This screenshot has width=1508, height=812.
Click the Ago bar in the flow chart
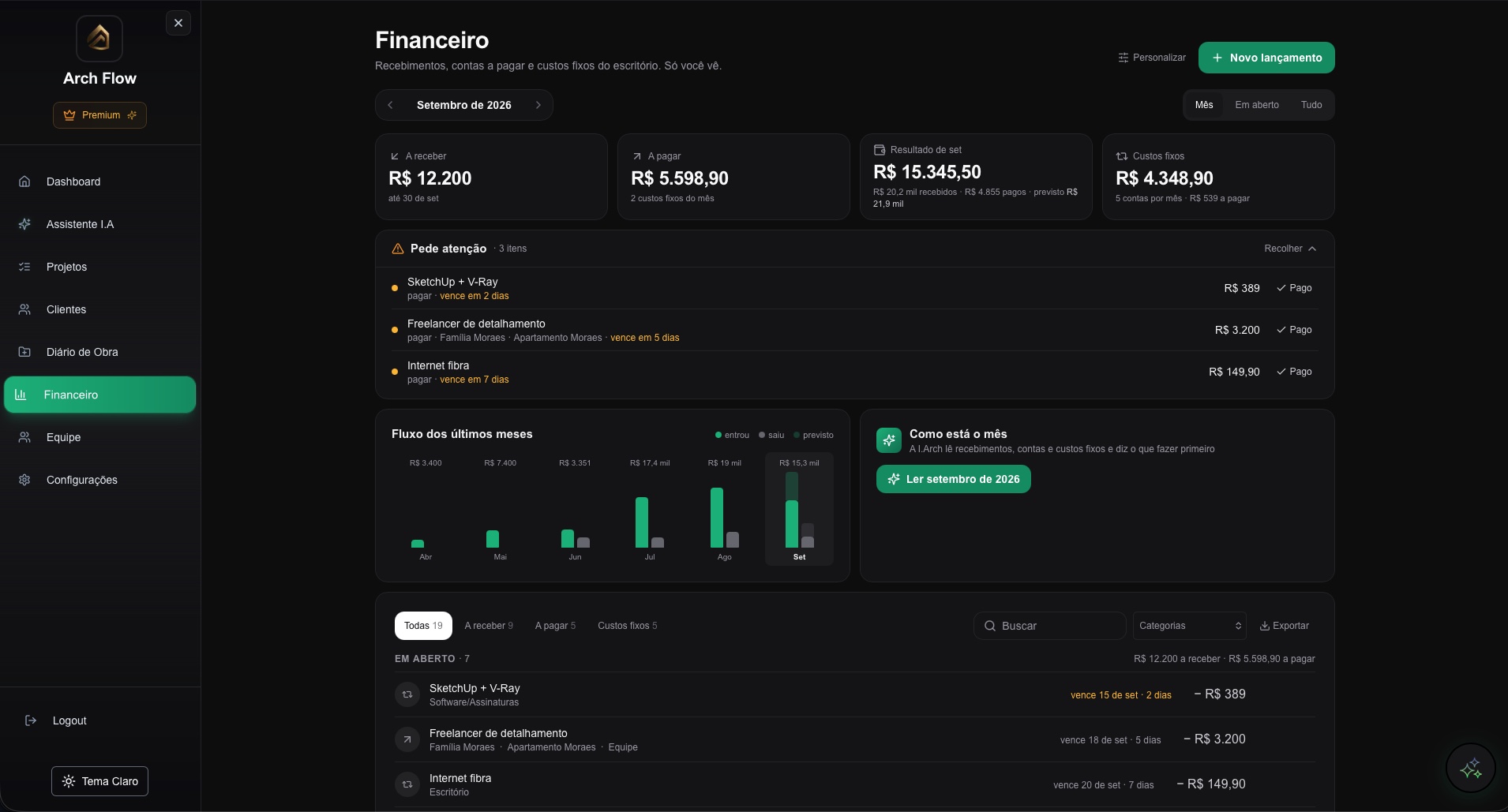click(717, 518)
